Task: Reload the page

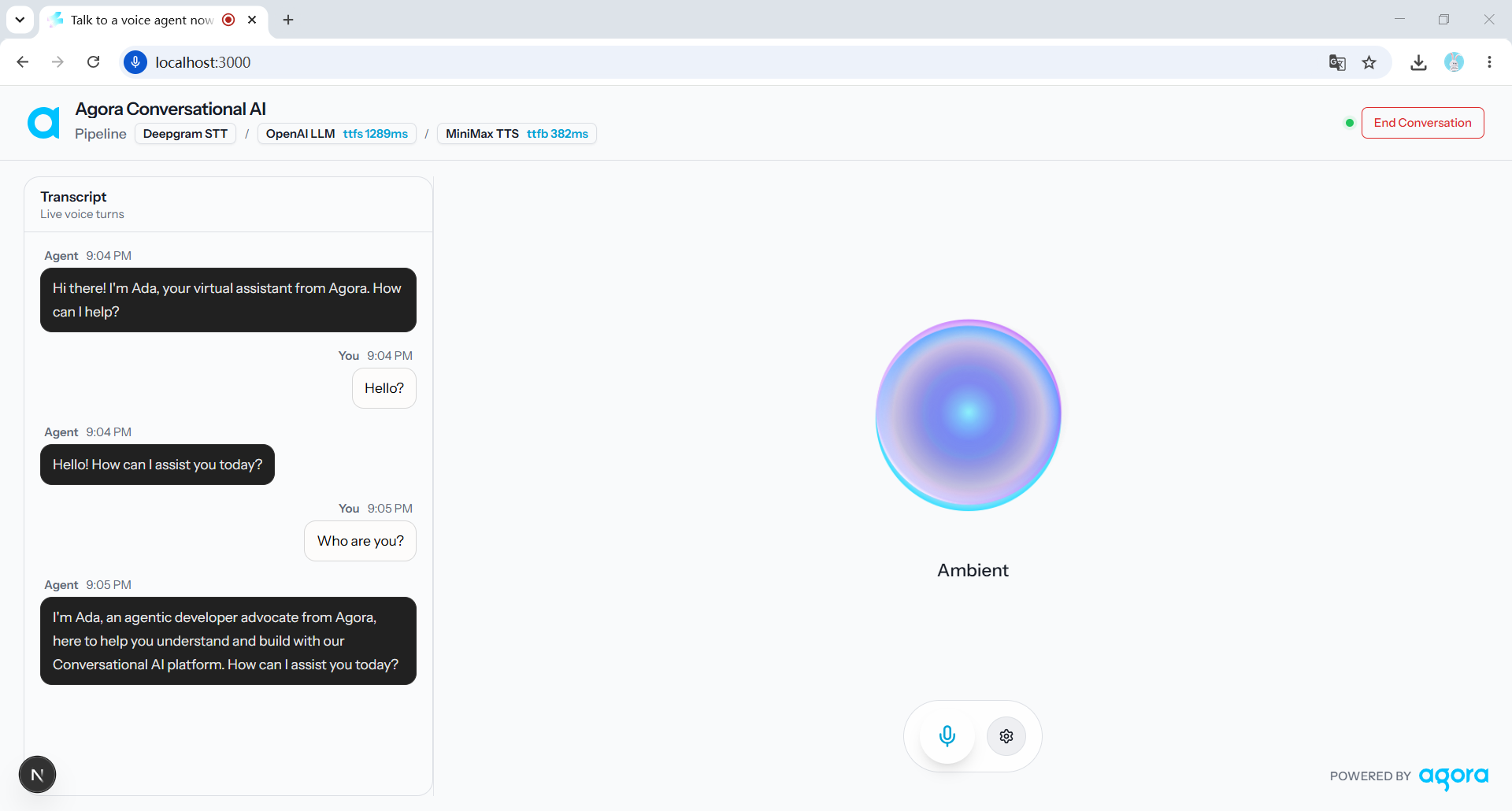Action: 93,62
